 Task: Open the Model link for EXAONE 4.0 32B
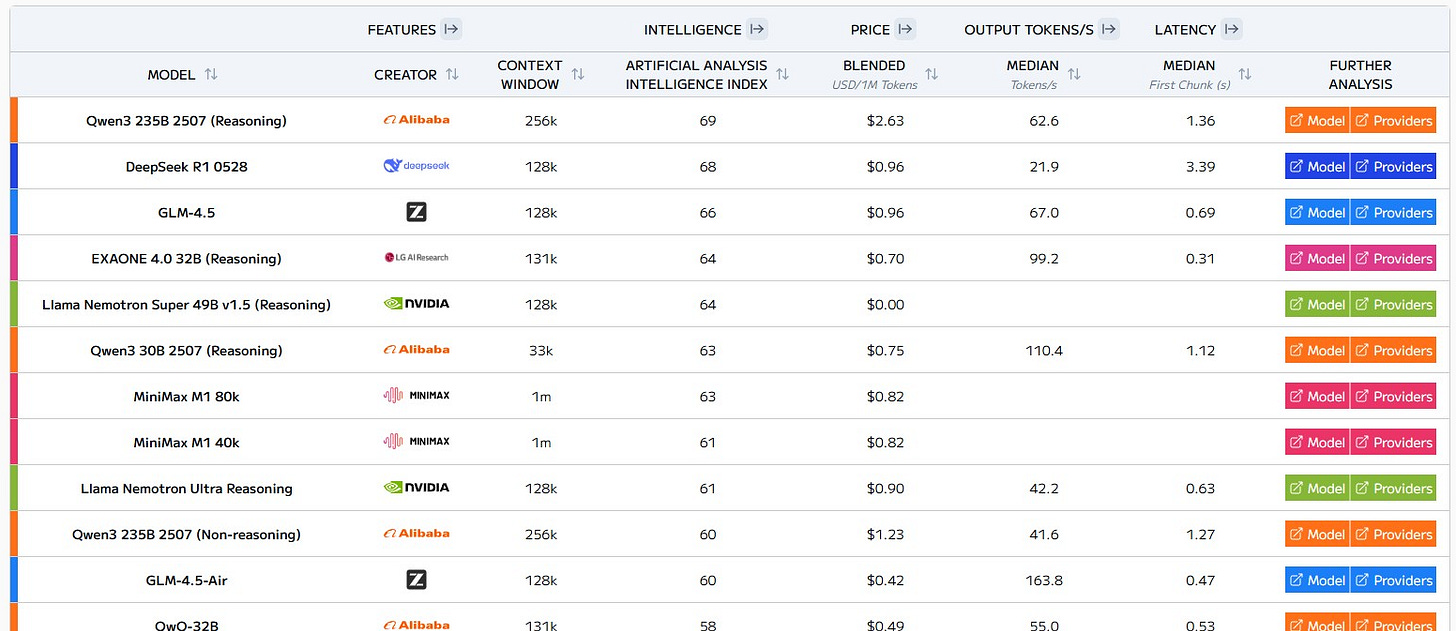pos(1316,257)
